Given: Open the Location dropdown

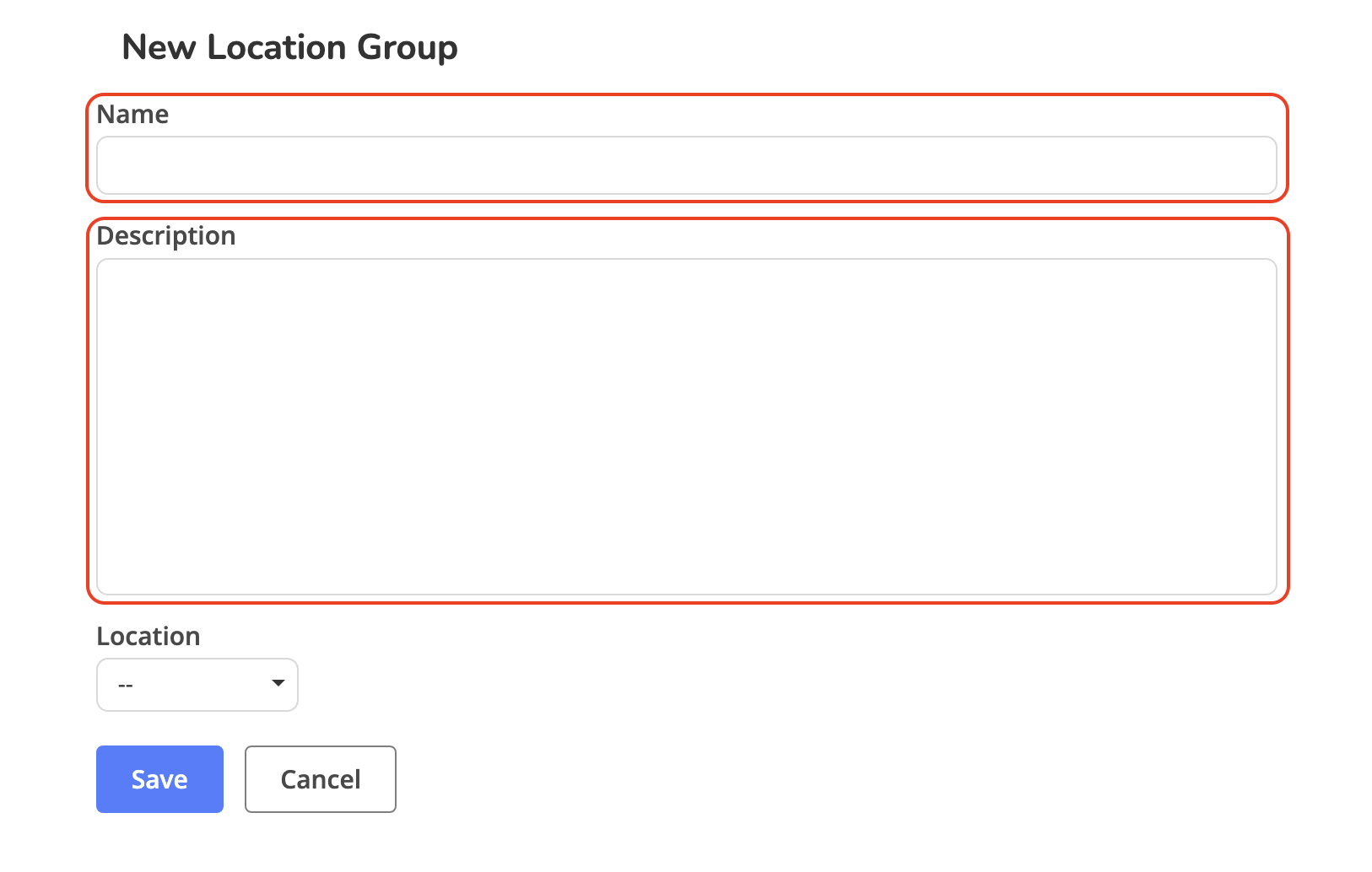Looking at the screenshot, I should pos(197,685).
